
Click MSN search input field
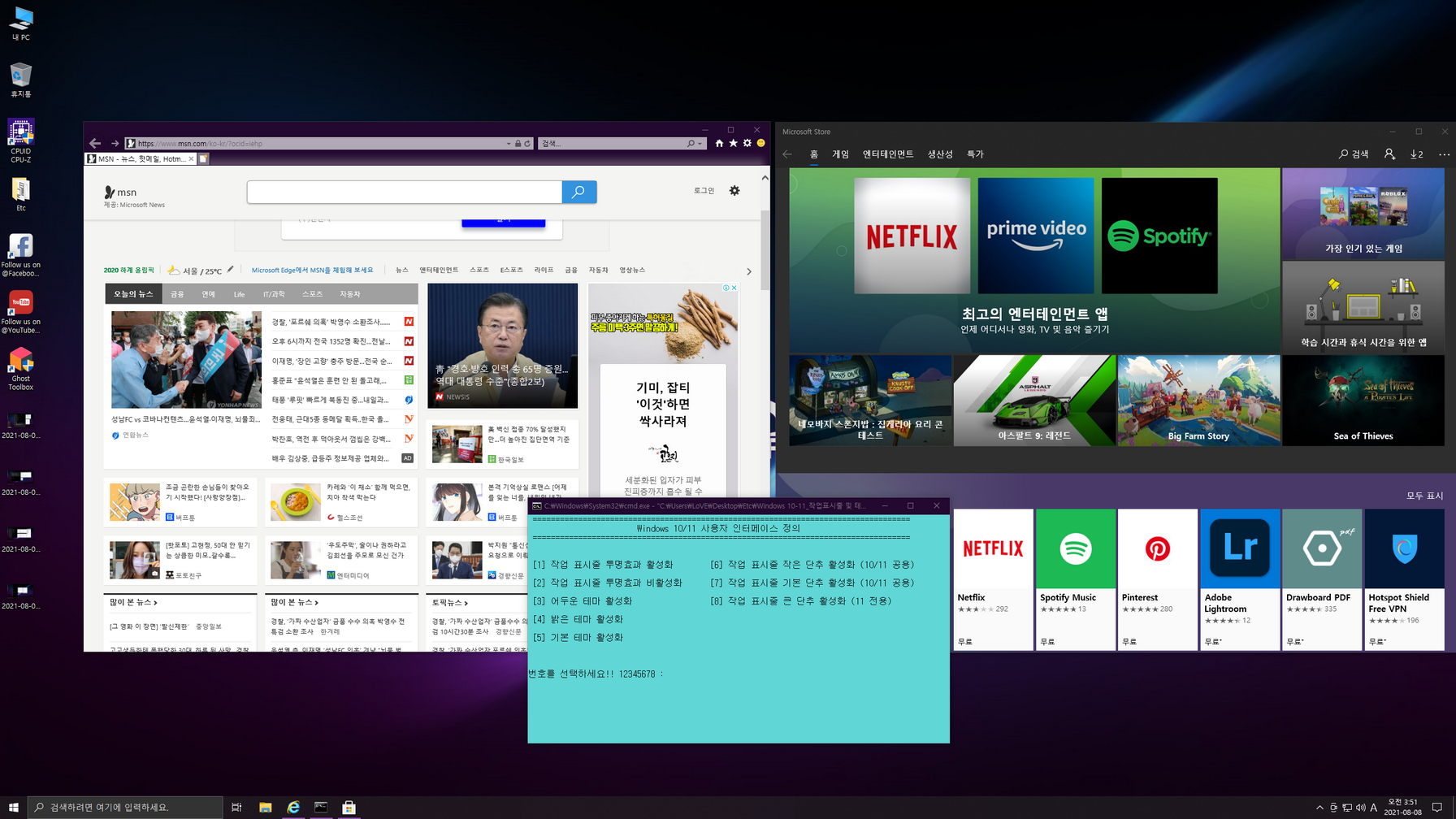pyautogui.click(x=405, y=192)
